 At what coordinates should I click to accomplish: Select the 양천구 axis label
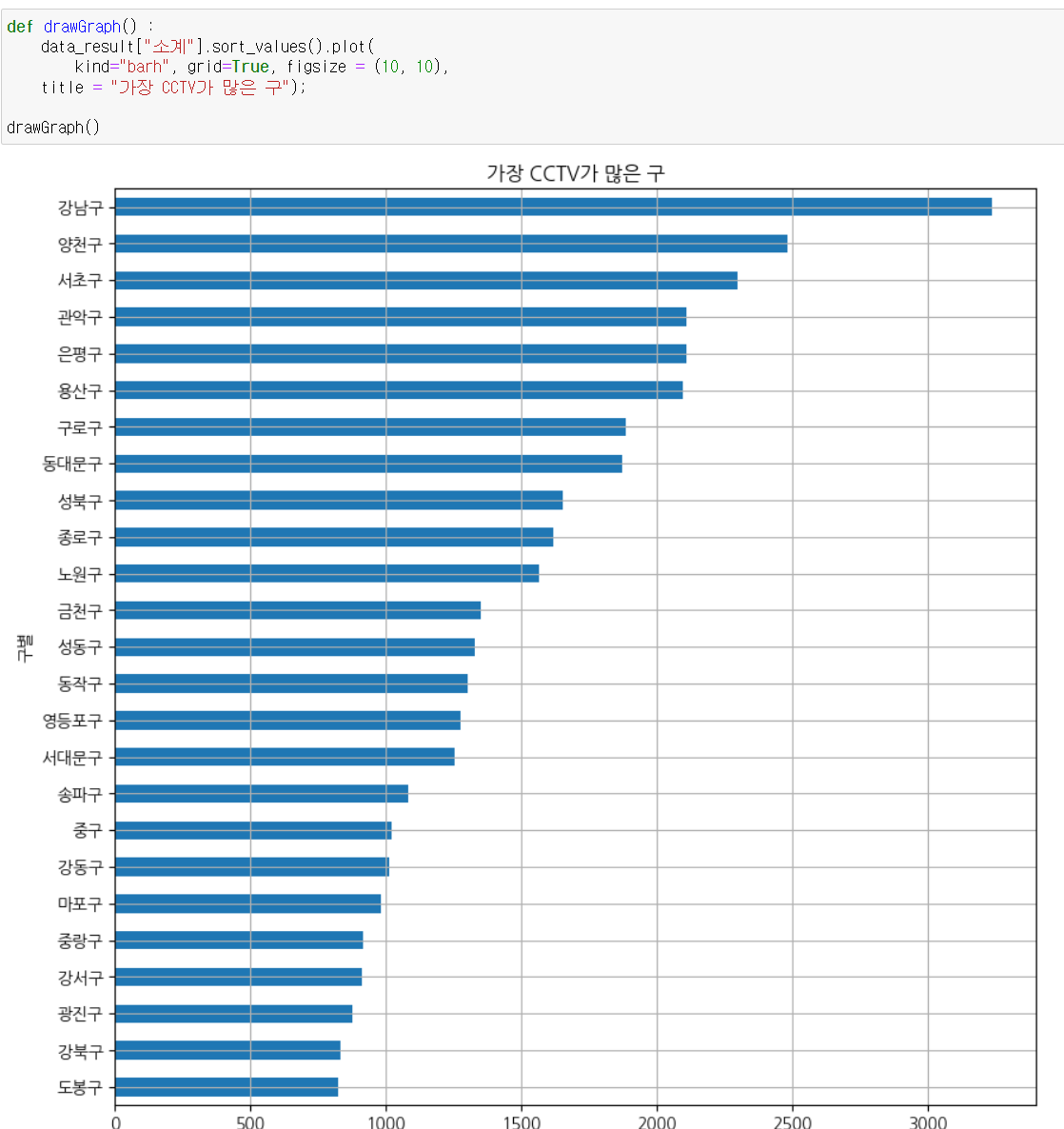coord(81,245)
